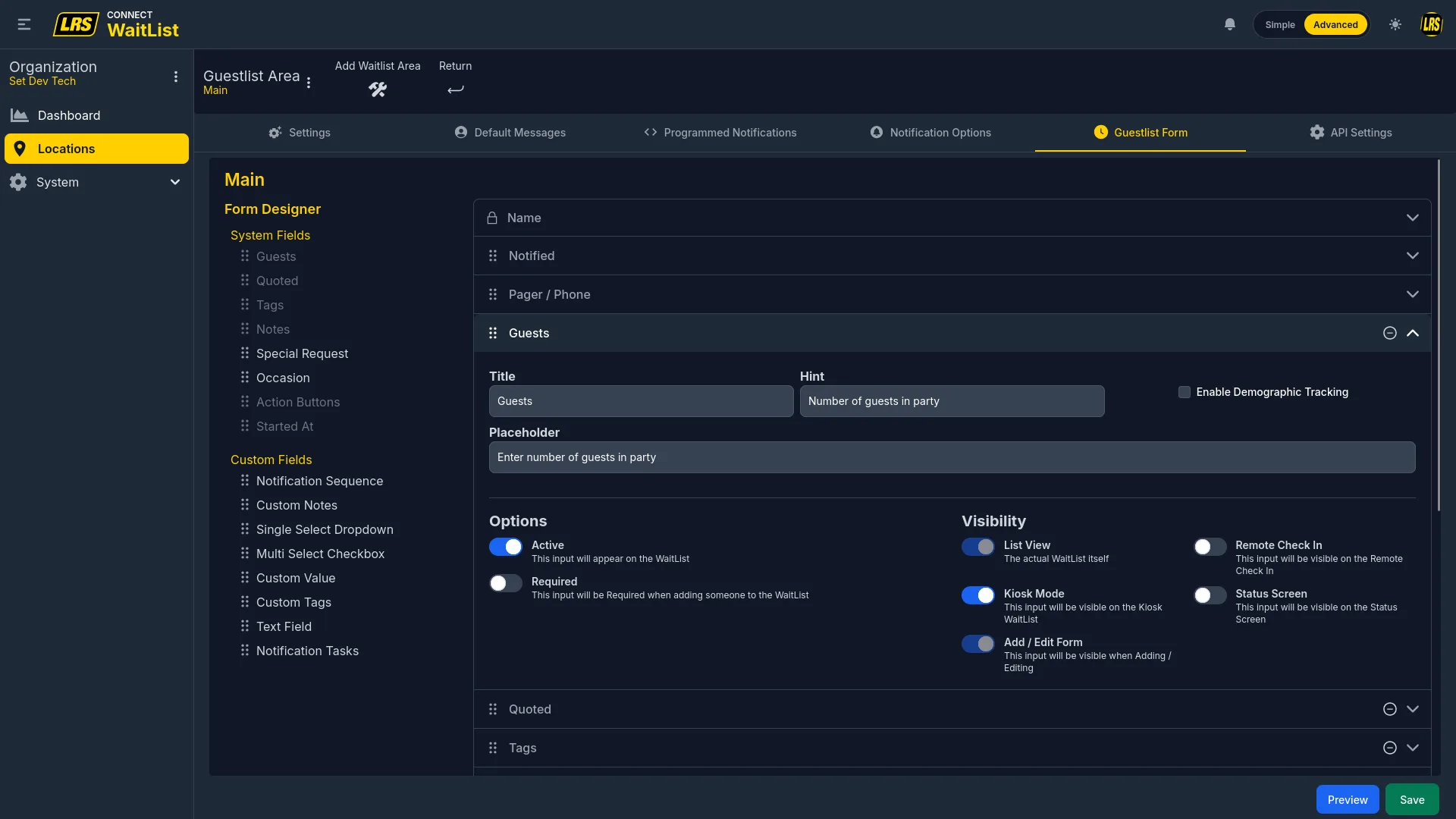Enable the Required option toggle
The image size is (1456, 819).
[x=506, y=583]
